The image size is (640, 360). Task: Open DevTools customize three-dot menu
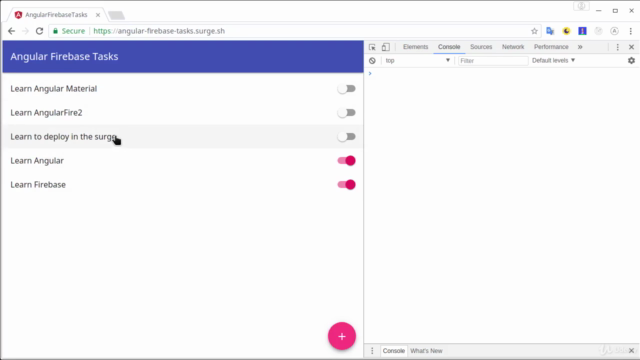[x=618, y=47]
